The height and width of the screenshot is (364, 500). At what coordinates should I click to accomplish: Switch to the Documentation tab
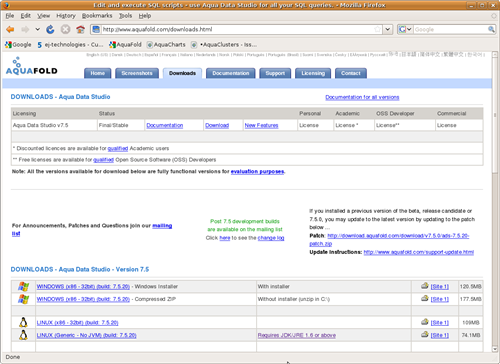click(231, 73)
